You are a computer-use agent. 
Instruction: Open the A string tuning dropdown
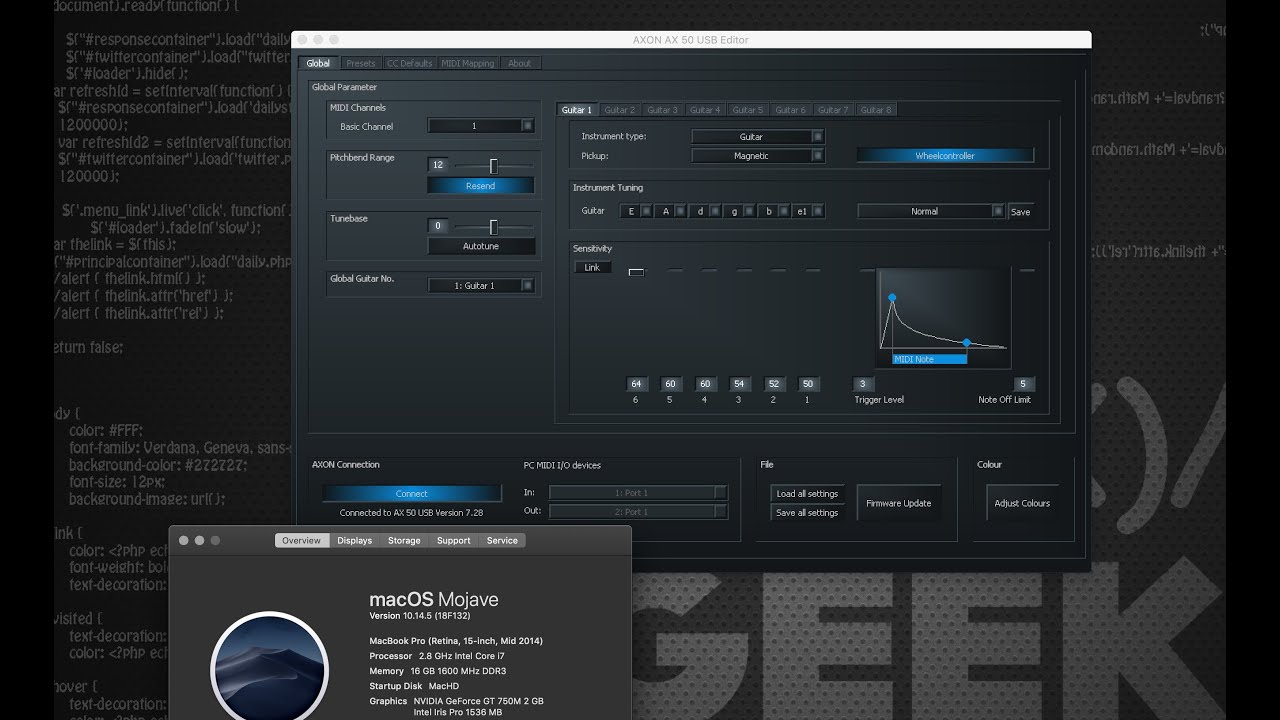pos(670,211)
